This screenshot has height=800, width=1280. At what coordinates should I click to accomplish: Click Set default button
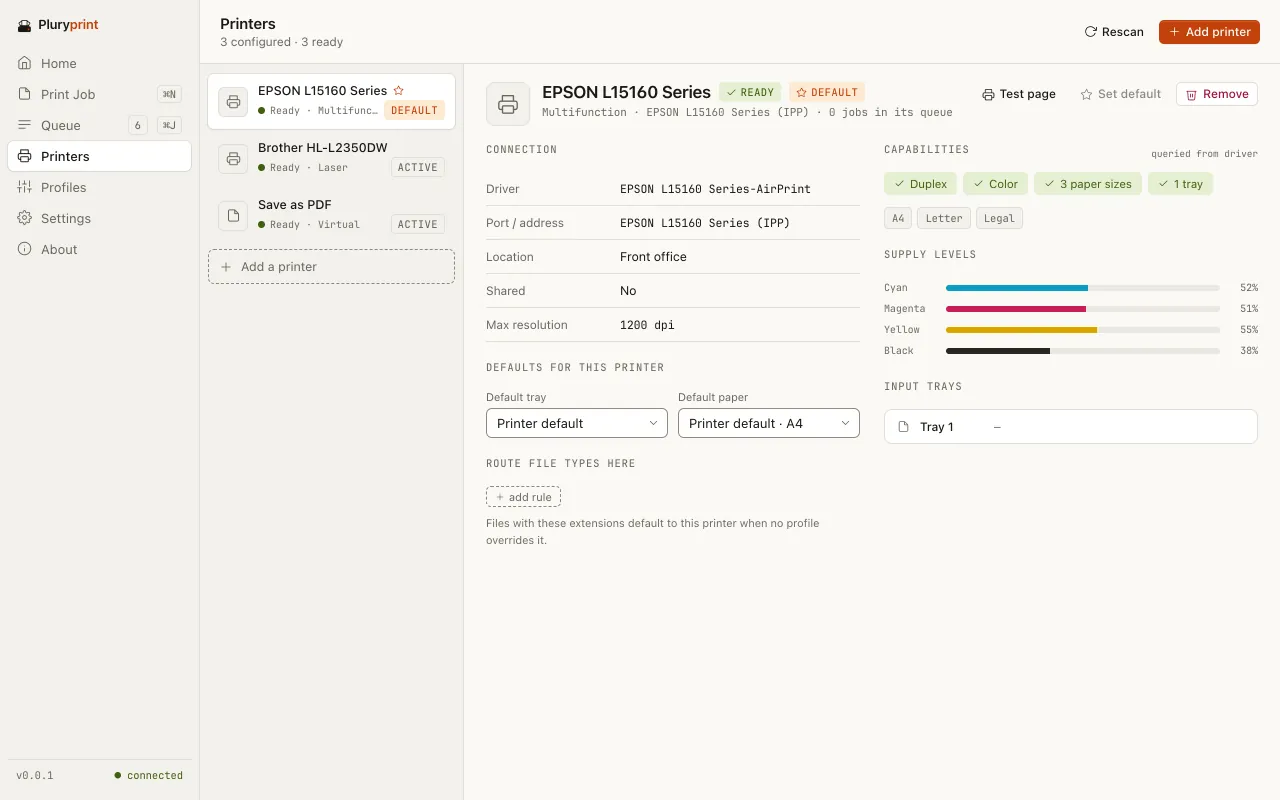pyautogui.click(x=1121, y=94)
